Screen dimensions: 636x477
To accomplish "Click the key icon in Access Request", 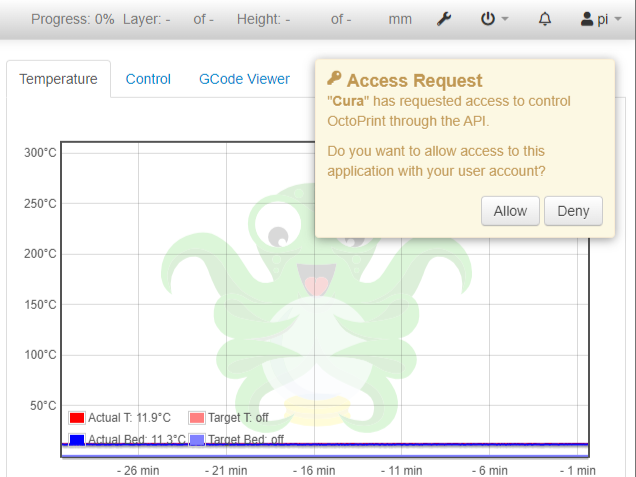I will (x=334, y=78).
